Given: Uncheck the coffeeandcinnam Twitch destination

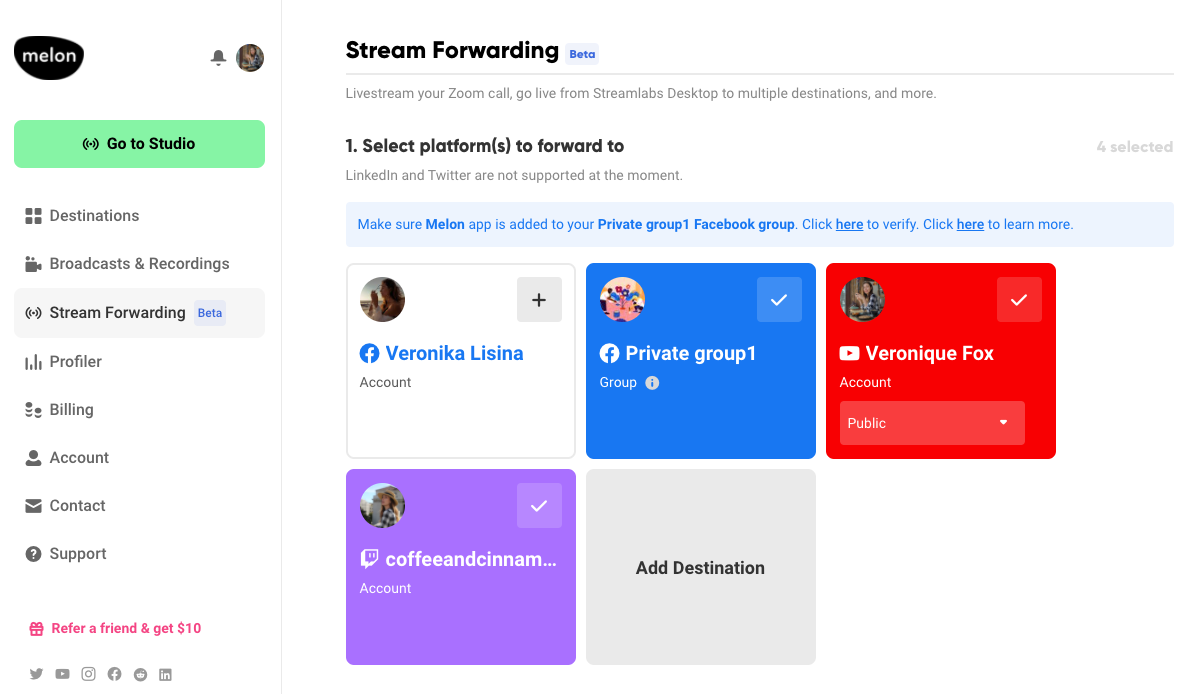Looking at the screenshot, I should pos(539,506).
